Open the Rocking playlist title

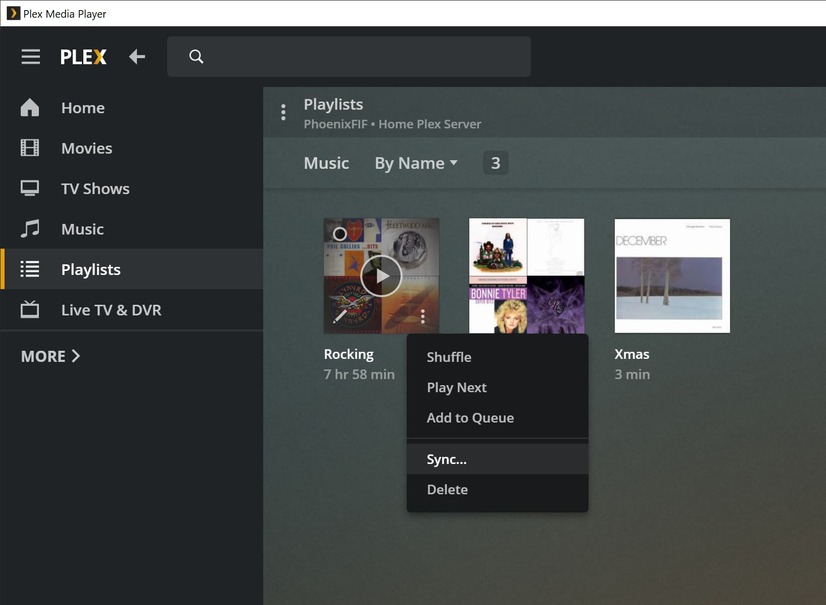(x=349, y=354)
